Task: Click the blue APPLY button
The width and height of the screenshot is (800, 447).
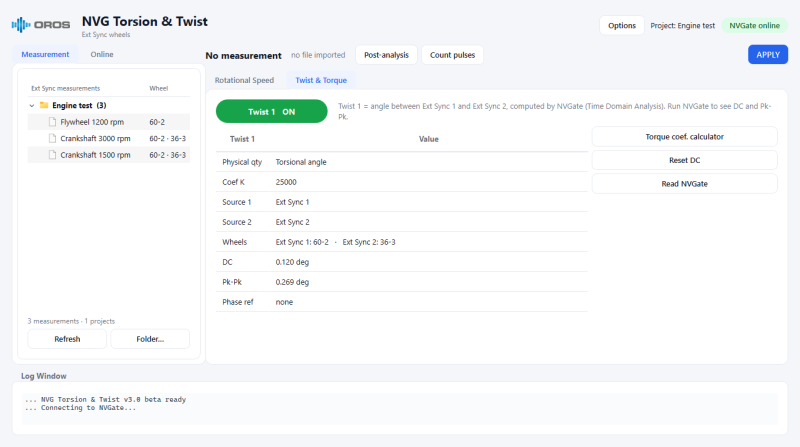Action: click(x=768, y=55)
